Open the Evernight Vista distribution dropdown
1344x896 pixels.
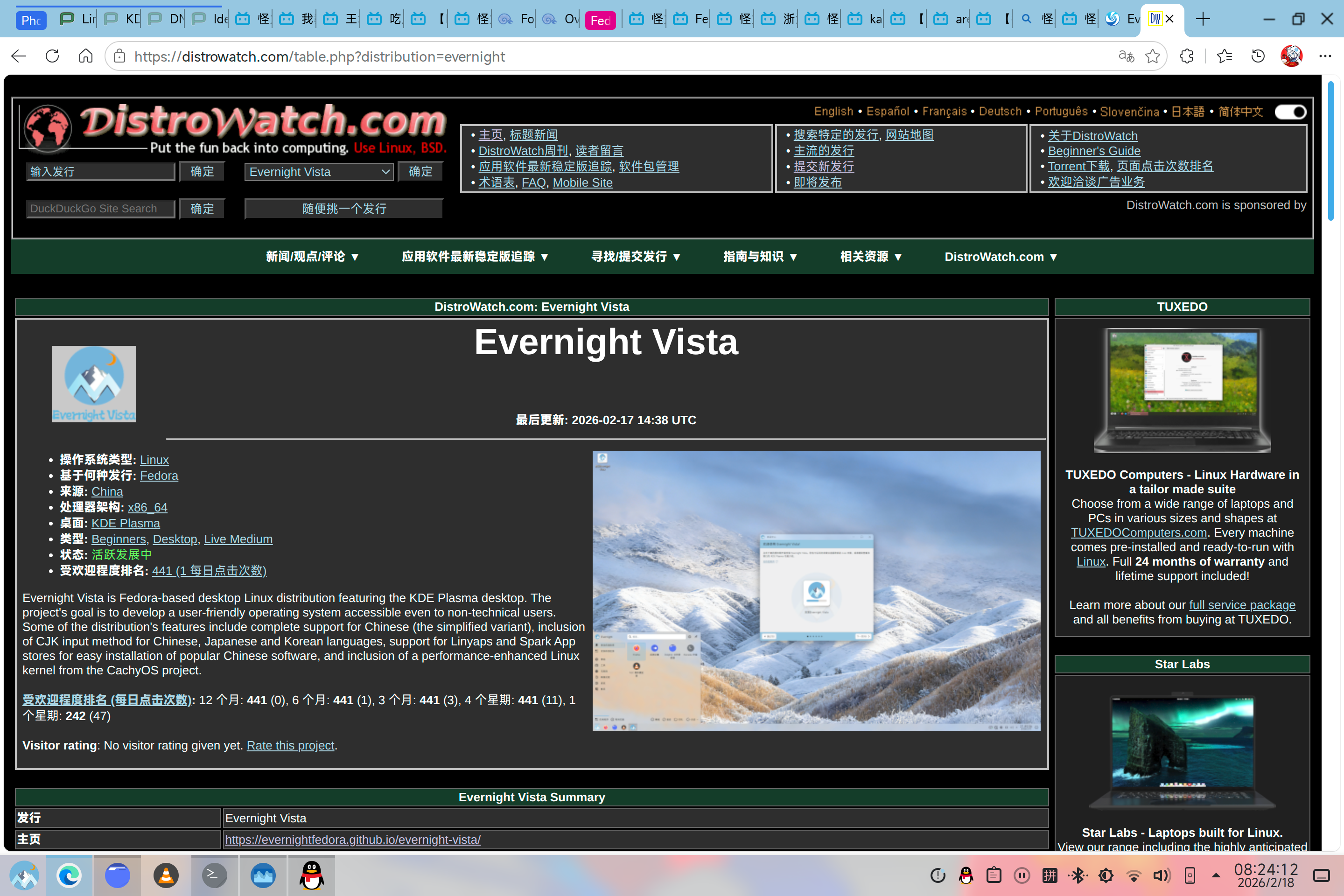pyautogui.click(x=318, y=171)
